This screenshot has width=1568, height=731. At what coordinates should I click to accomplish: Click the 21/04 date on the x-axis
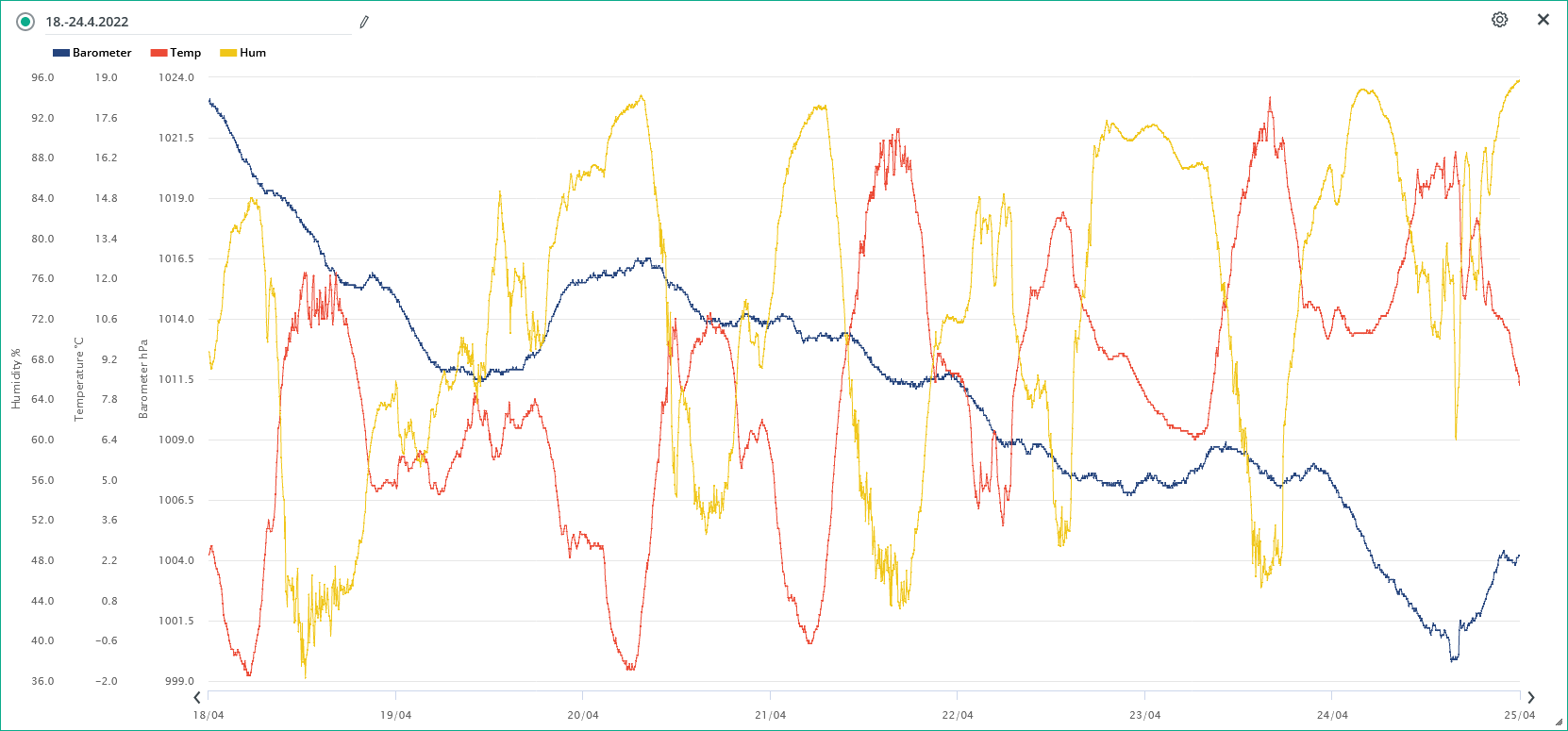[770, 715]
